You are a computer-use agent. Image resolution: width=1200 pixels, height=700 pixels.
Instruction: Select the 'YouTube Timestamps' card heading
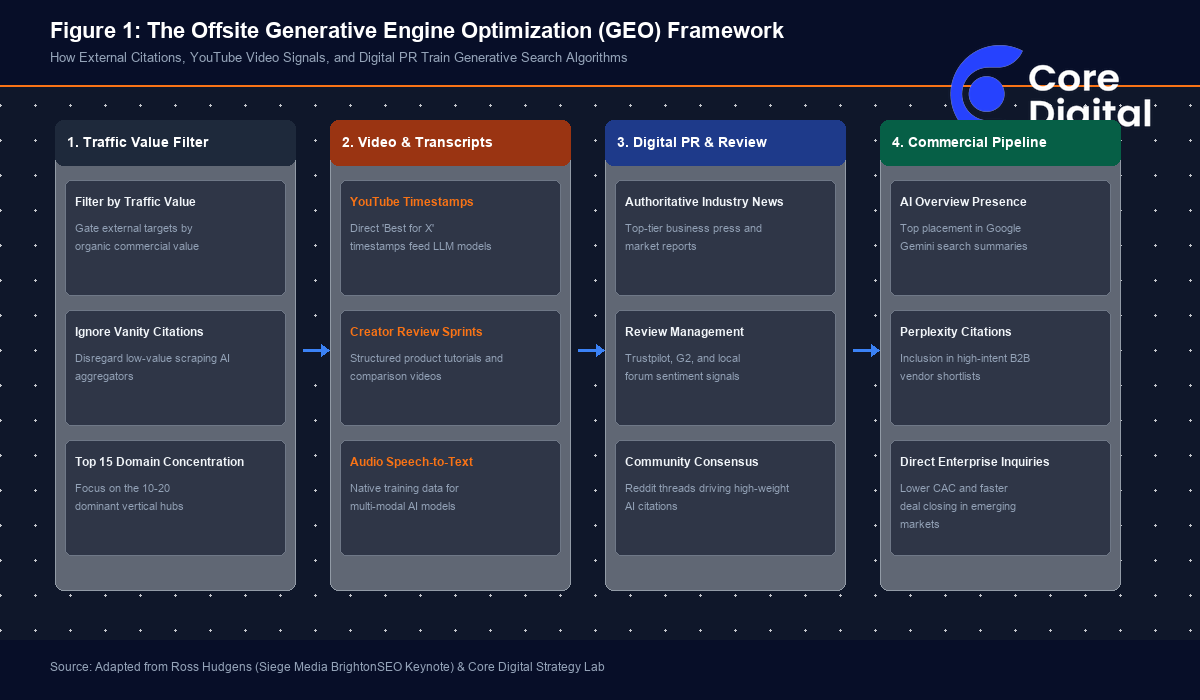[x=412, y=202]
